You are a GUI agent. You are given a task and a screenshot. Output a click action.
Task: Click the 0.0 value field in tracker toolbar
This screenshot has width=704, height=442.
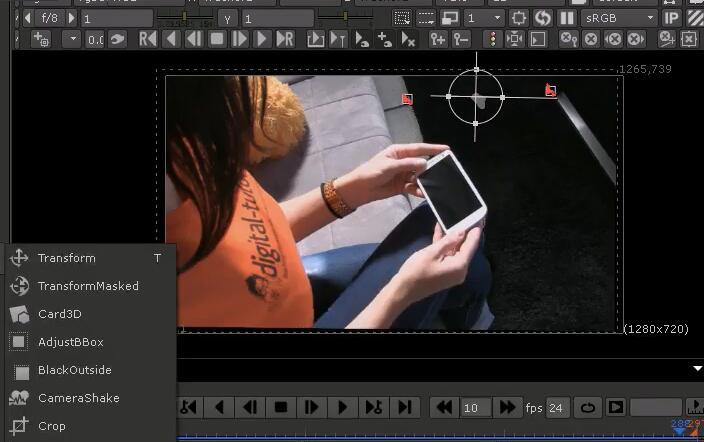coord(95,40)
